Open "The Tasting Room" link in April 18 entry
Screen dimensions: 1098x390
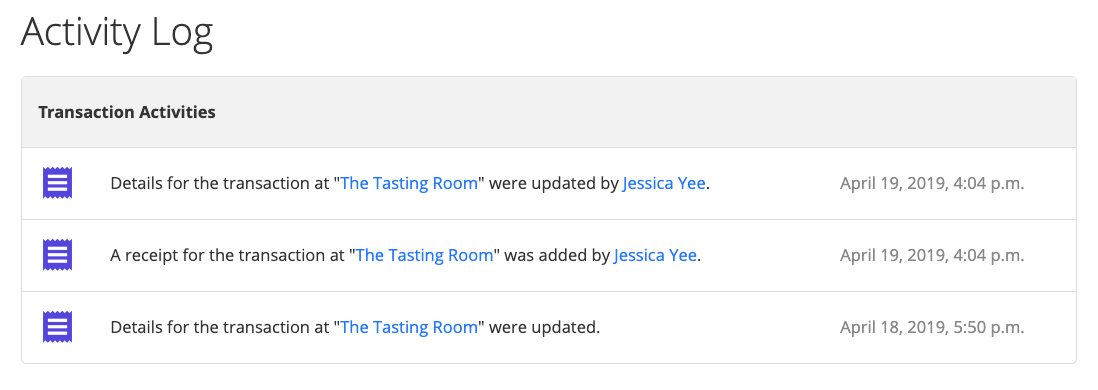[x=409, y=327]
